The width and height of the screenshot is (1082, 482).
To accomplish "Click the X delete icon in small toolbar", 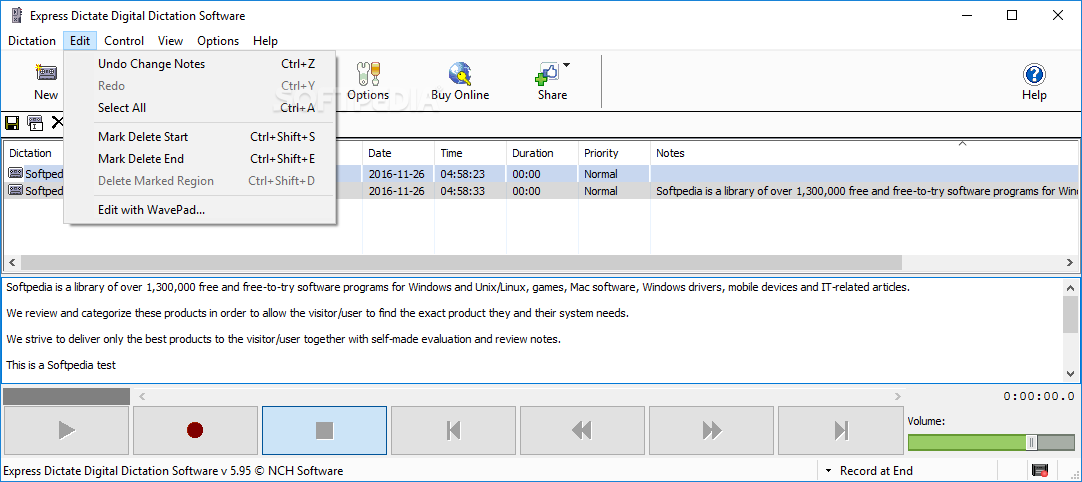I will pos(57,123).
